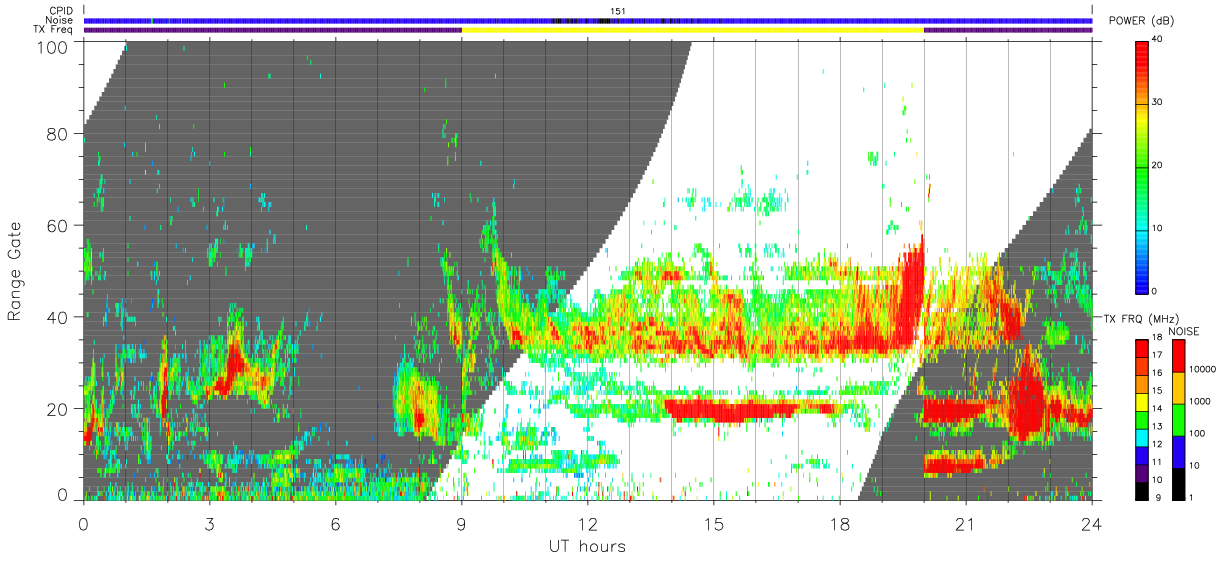Select the "Noise" strip label at top left
Image resolution: width=1228 pixels, height=567 pixels.
[61, 20]
